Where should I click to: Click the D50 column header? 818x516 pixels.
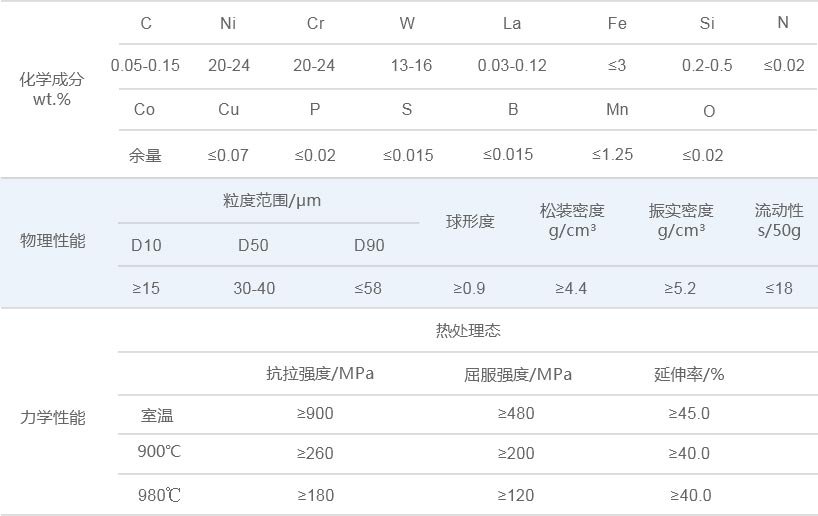pos(254,245)
